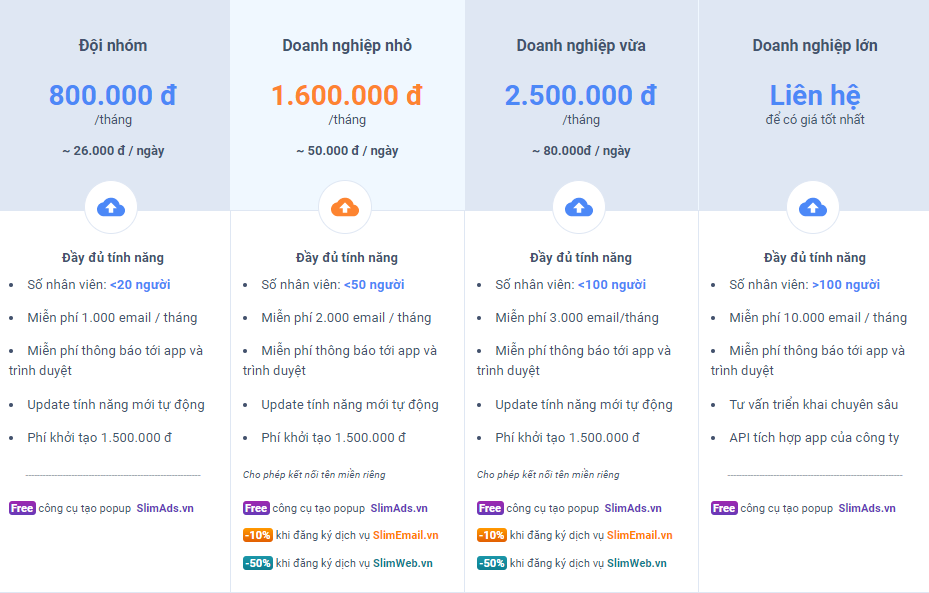
Task: Click the <50 người employee count text
Action: click(374, 284)
